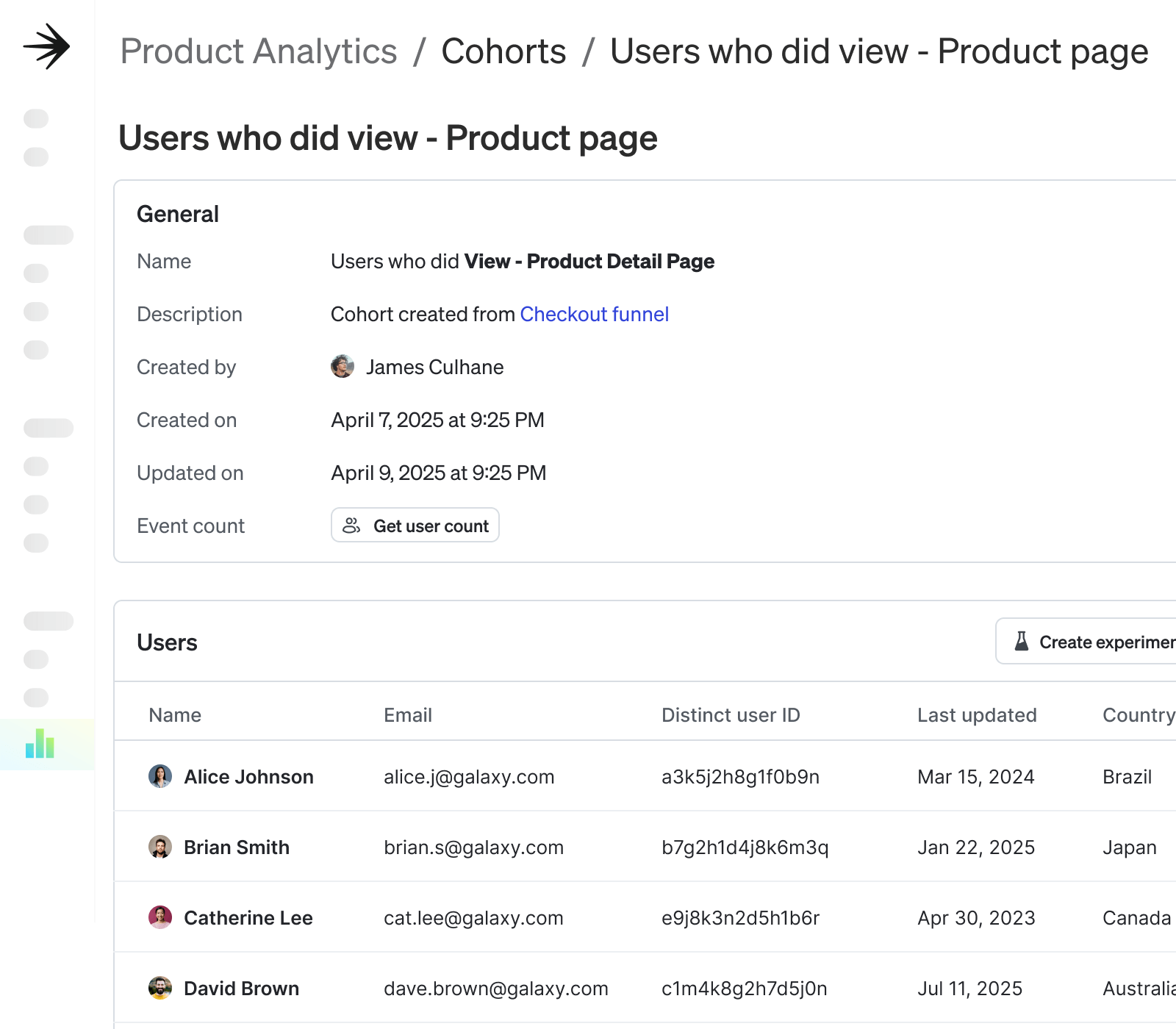1176x1029 pixels.
Task: Navigate to the Cohorts breadcrumb
Action: (x=503, y=51)
